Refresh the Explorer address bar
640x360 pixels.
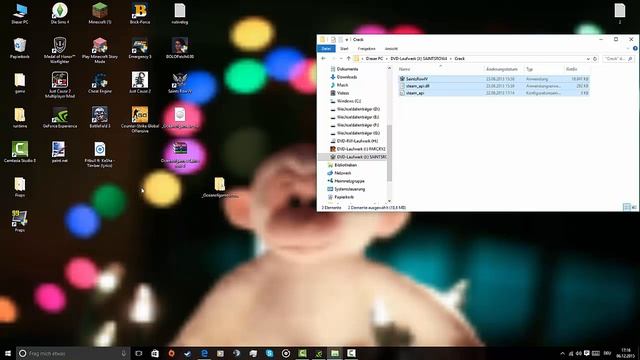coord(595,59)
